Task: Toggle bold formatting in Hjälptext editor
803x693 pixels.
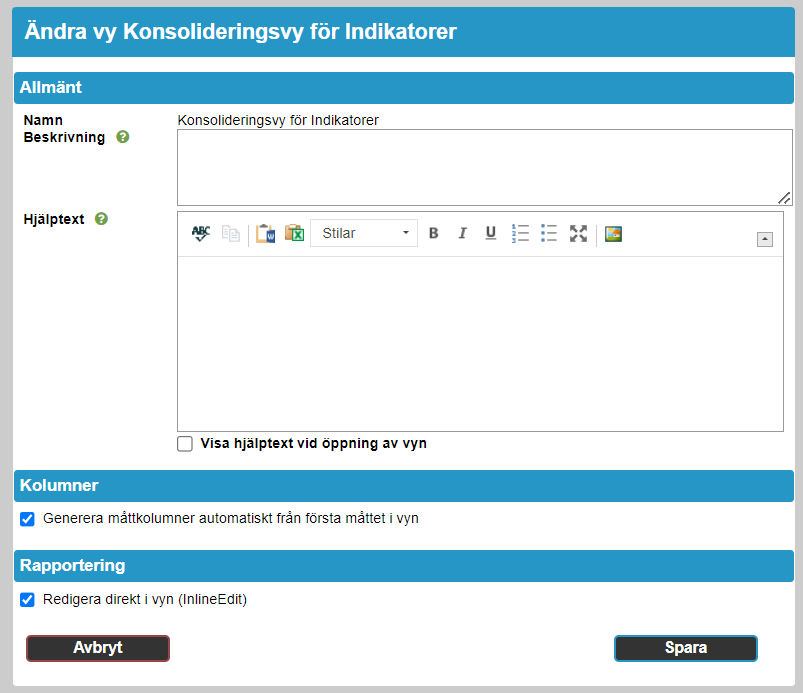Action: coord(433,233)
